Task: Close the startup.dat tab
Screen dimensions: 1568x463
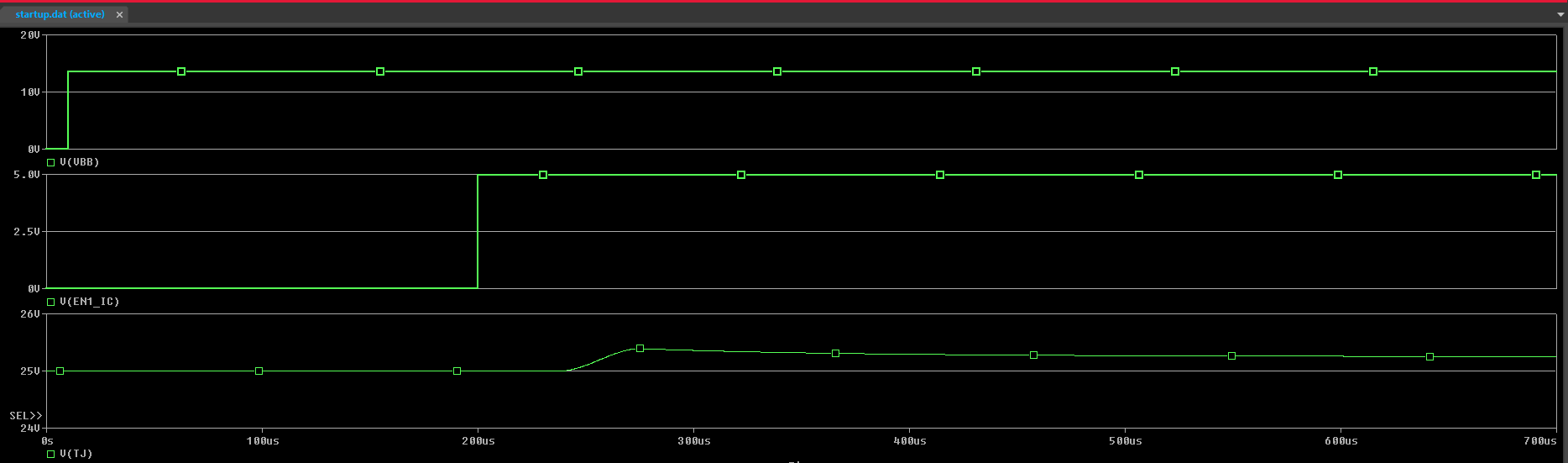Action: click(119, 15)
